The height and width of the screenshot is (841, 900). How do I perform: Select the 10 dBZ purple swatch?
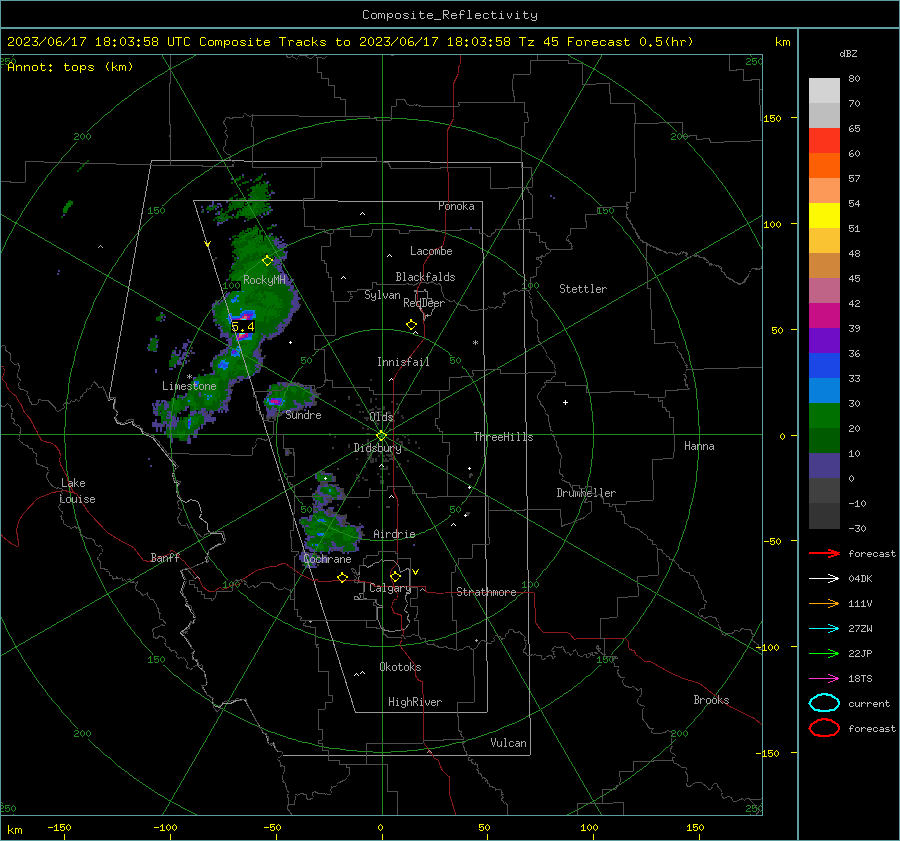[824, 465]
